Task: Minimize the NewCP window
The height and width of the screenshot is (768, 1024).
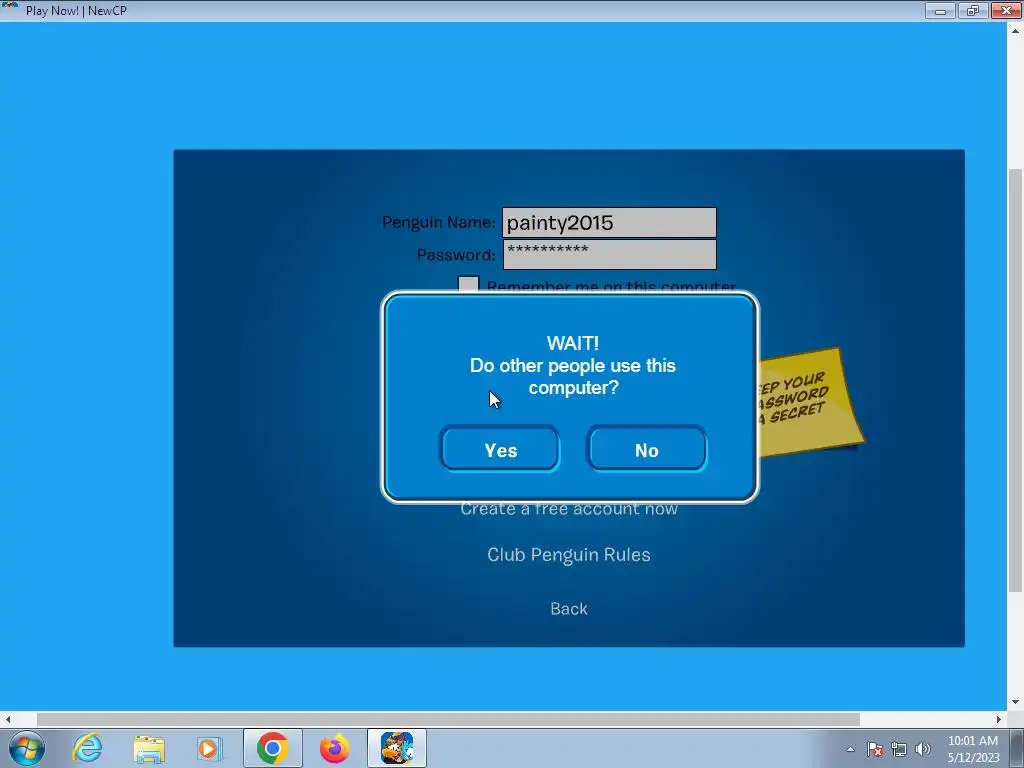Action: pyautogui.click(x=940, y=10)
